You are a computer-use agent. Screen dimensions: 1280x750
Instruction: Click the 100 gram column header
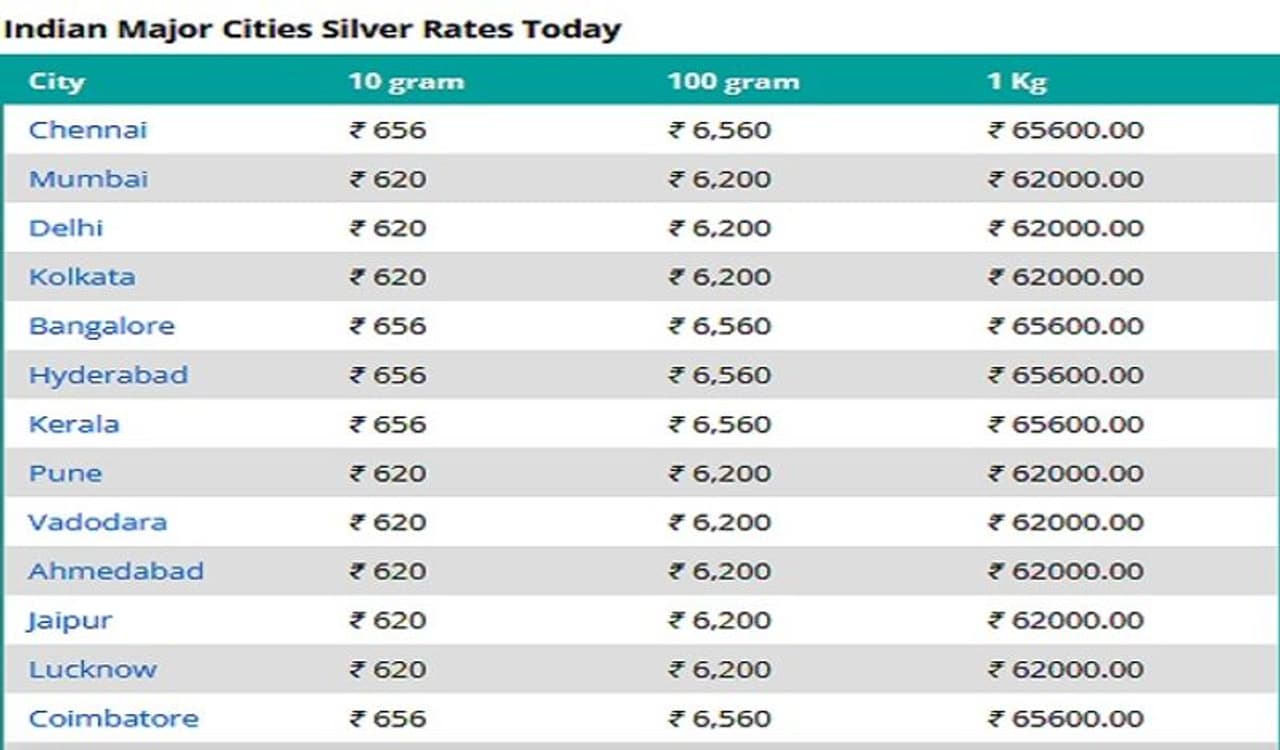pos(733,81)
